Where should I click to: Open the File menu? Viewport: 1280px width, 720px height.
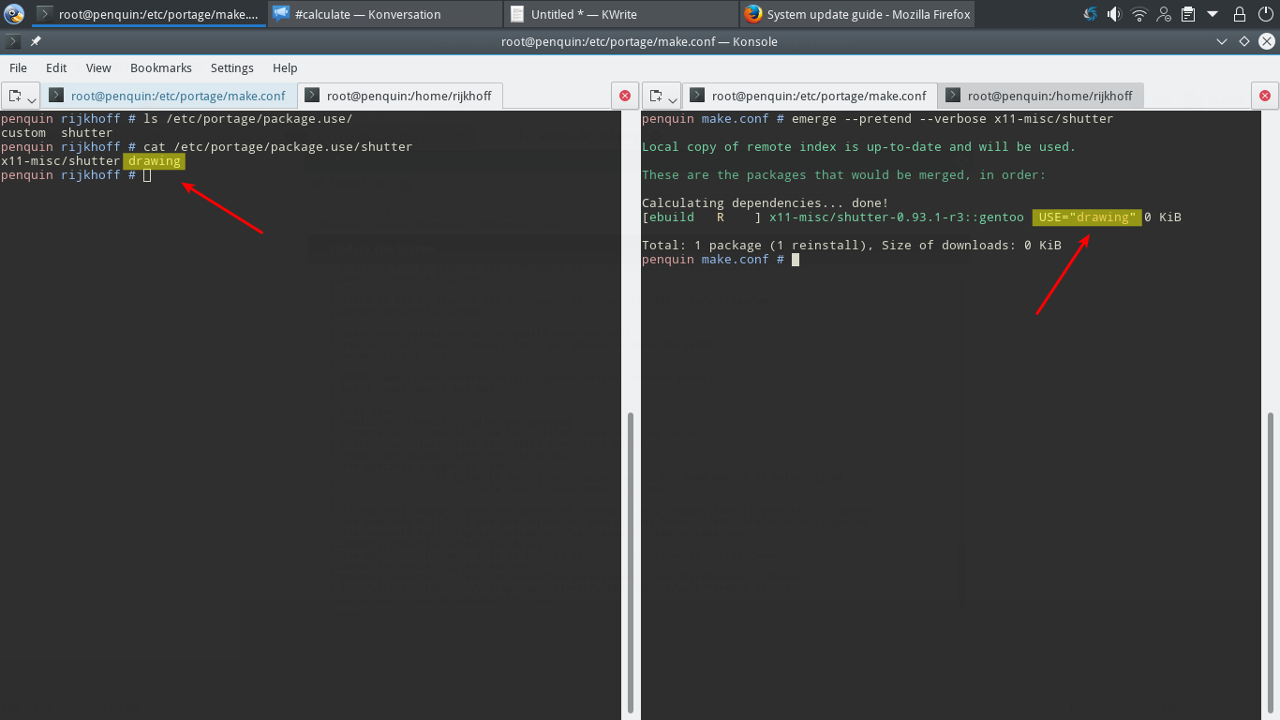click(x=18, y=68)
